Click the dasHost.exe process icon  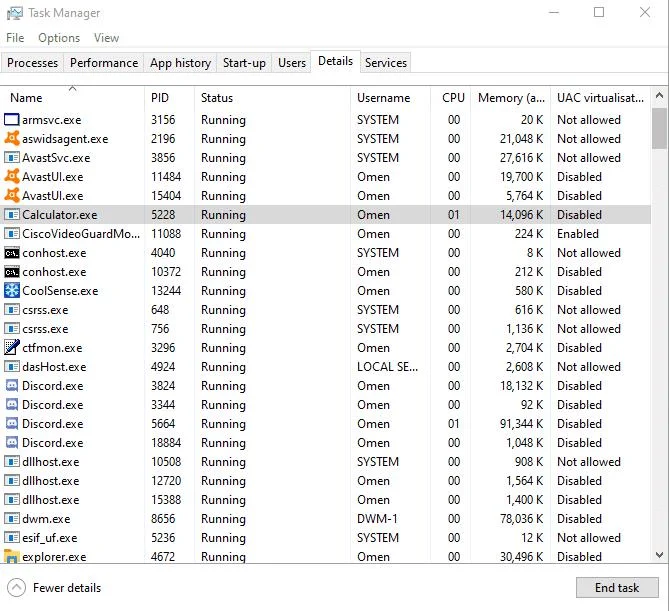click(12, 367)
